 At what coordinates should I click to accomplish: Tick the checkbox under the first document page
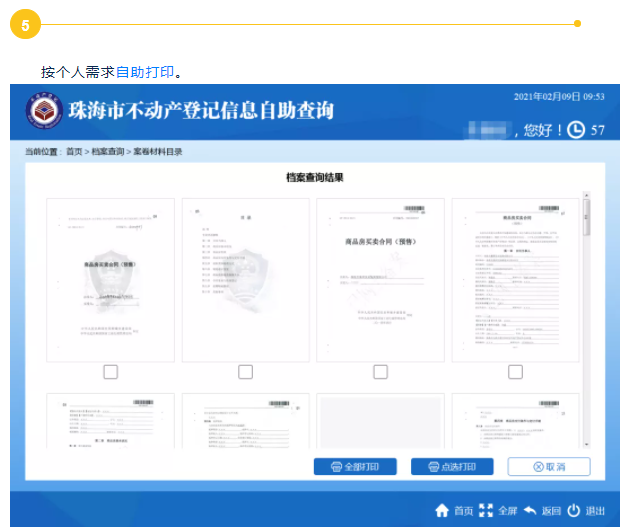pos(110,372)
